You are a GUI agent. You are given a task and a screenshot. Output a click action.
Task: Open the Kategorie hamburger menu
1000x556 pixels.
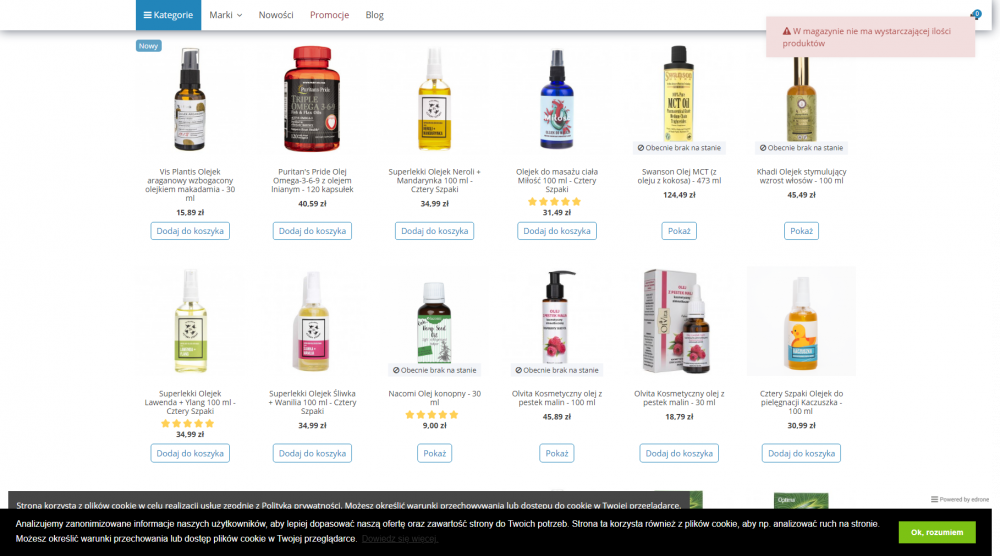168,15
